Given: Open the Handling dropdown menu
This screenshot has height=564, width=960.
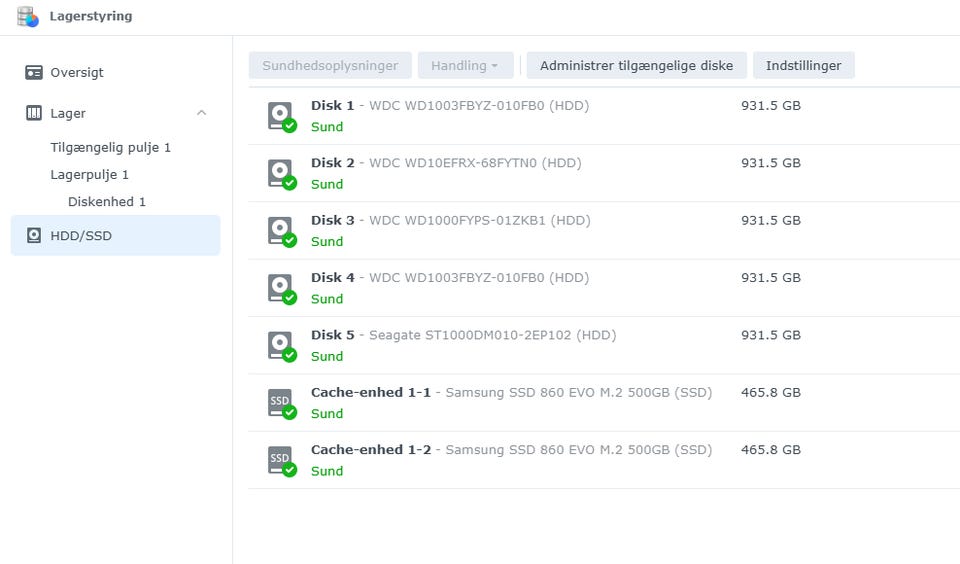Looking at the screenshot, I should (465, 66).
